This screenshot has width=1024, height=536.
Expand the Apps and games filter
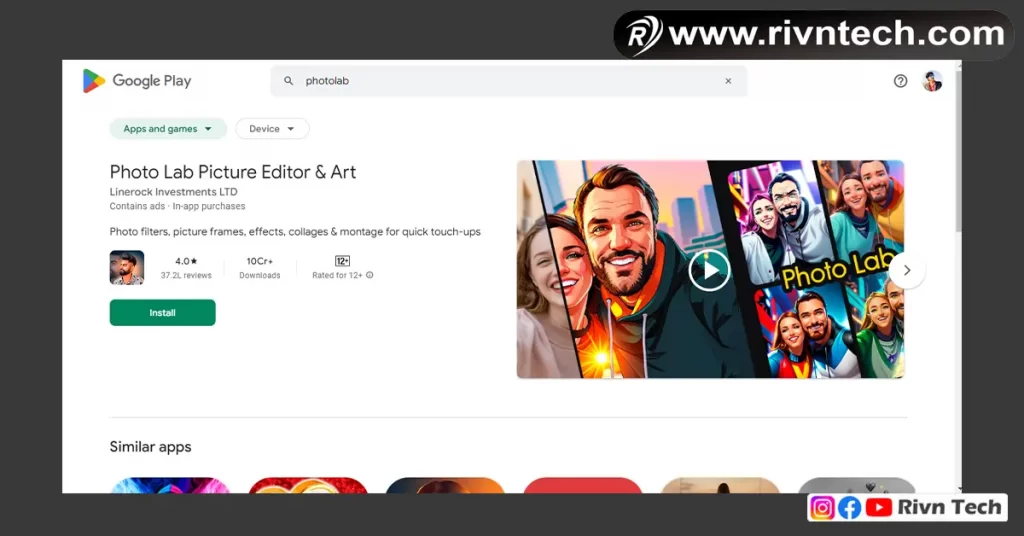(x=168, y=129)
